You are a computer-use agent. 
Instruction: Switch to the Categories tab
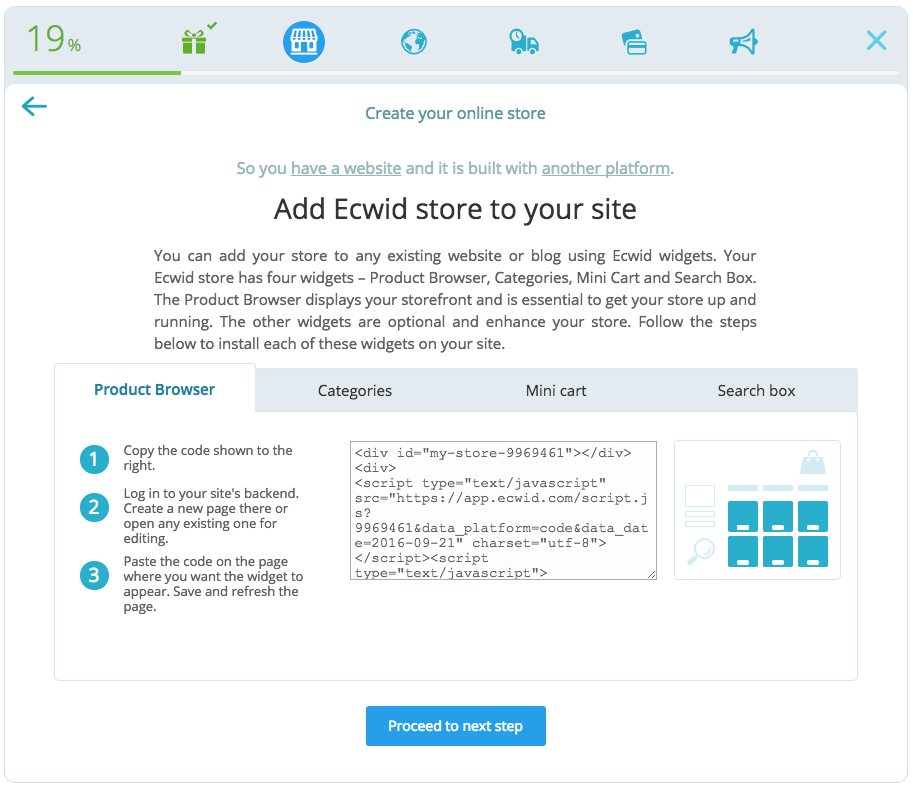coord(355,391)
